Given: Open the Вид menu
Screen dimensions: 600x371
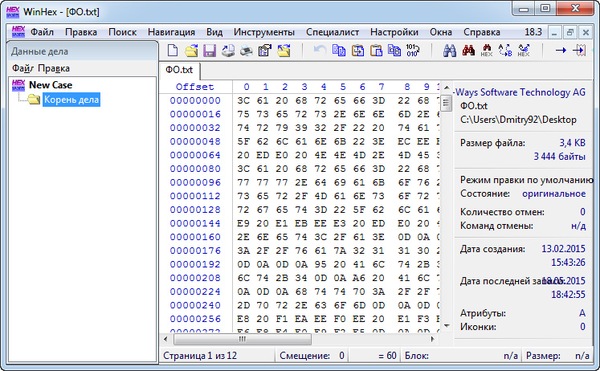Looking at the screenshot, I should click(x=214, y=32).
